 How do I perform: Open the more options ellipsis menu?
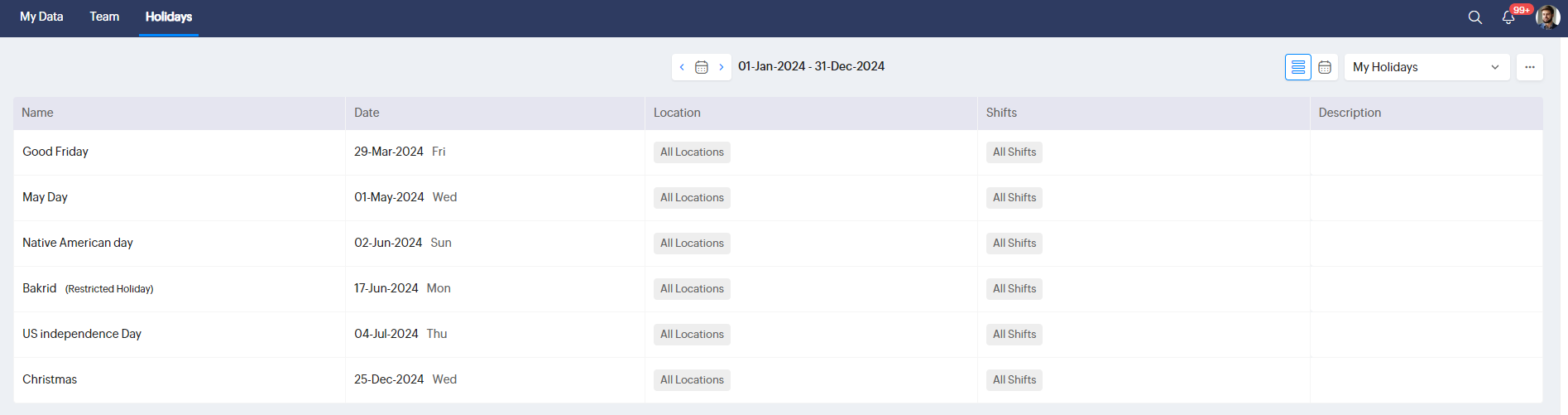[1530, 67]
